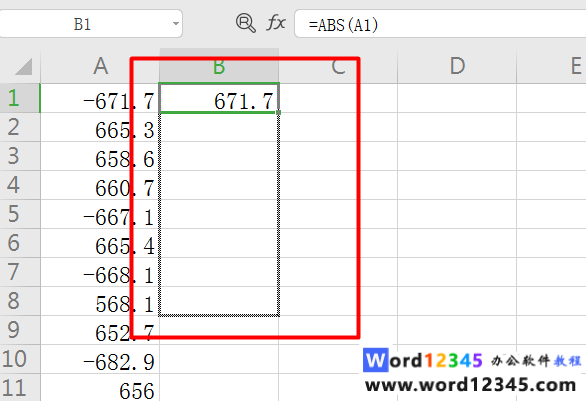Select column B header

(x=219, y=66)
